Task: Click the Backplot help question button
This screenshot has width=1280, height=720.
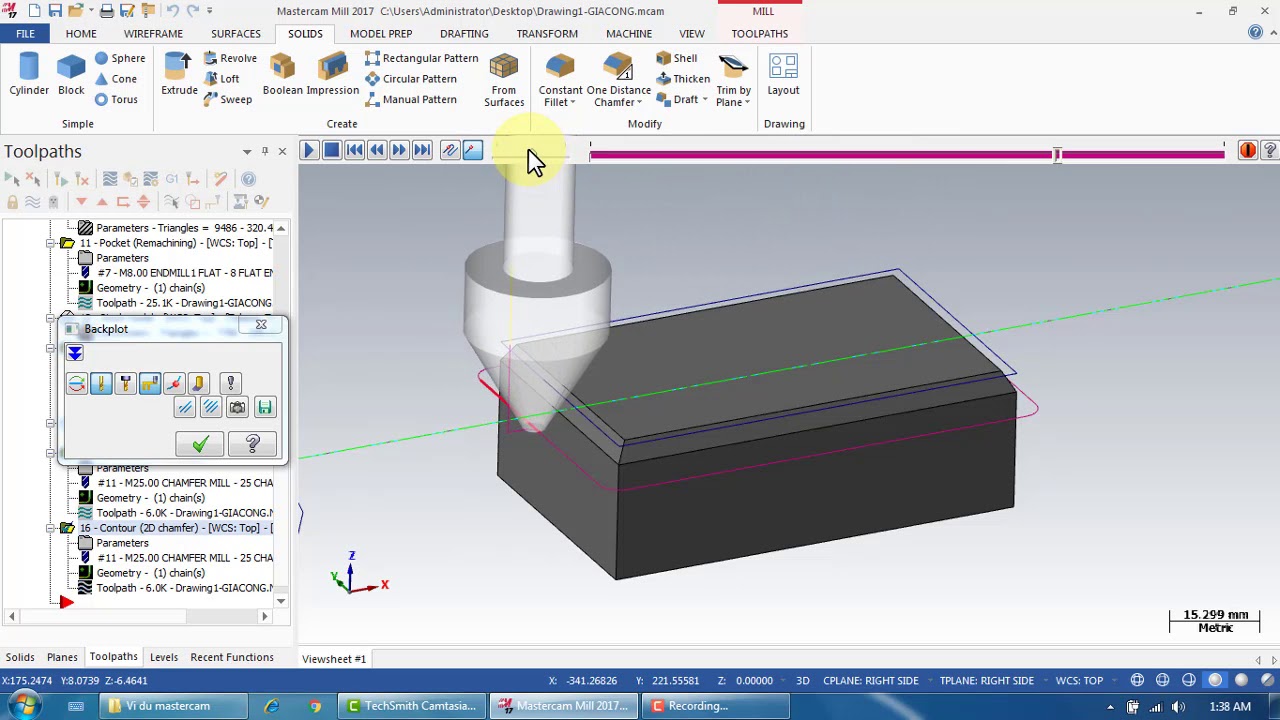Action: pos(252,444)
